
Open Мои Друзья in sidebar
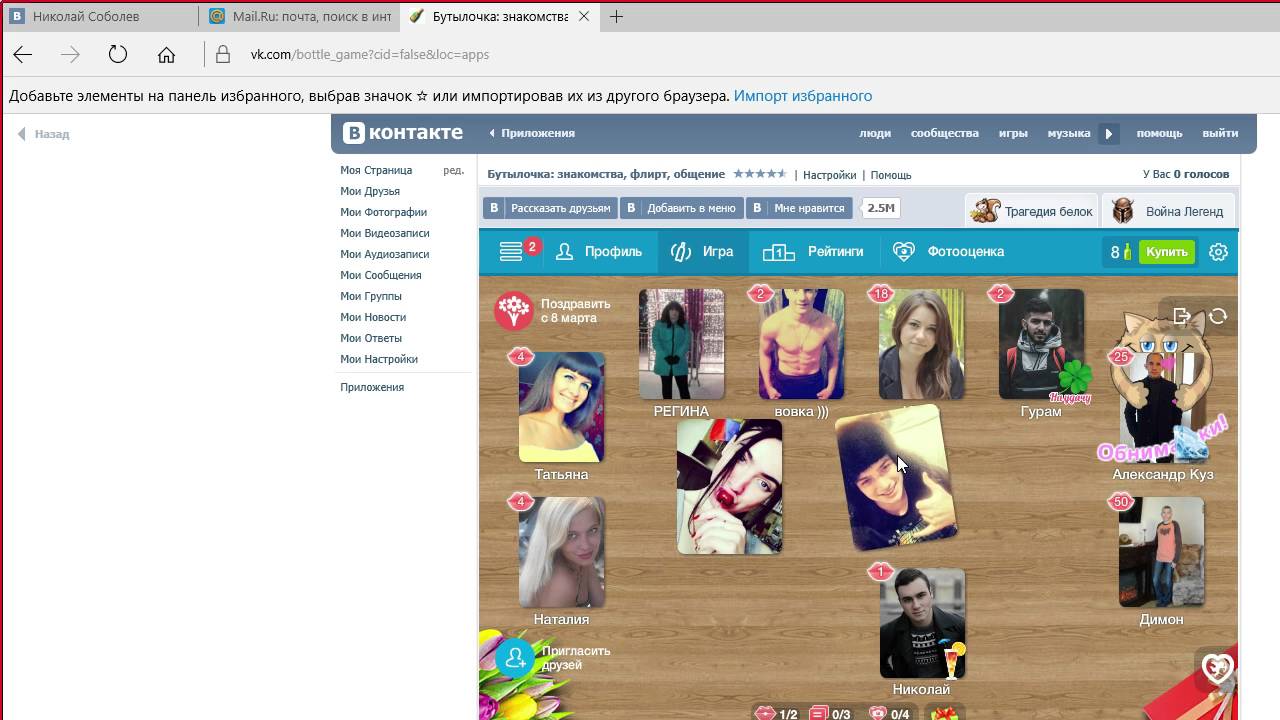point(370,191)
